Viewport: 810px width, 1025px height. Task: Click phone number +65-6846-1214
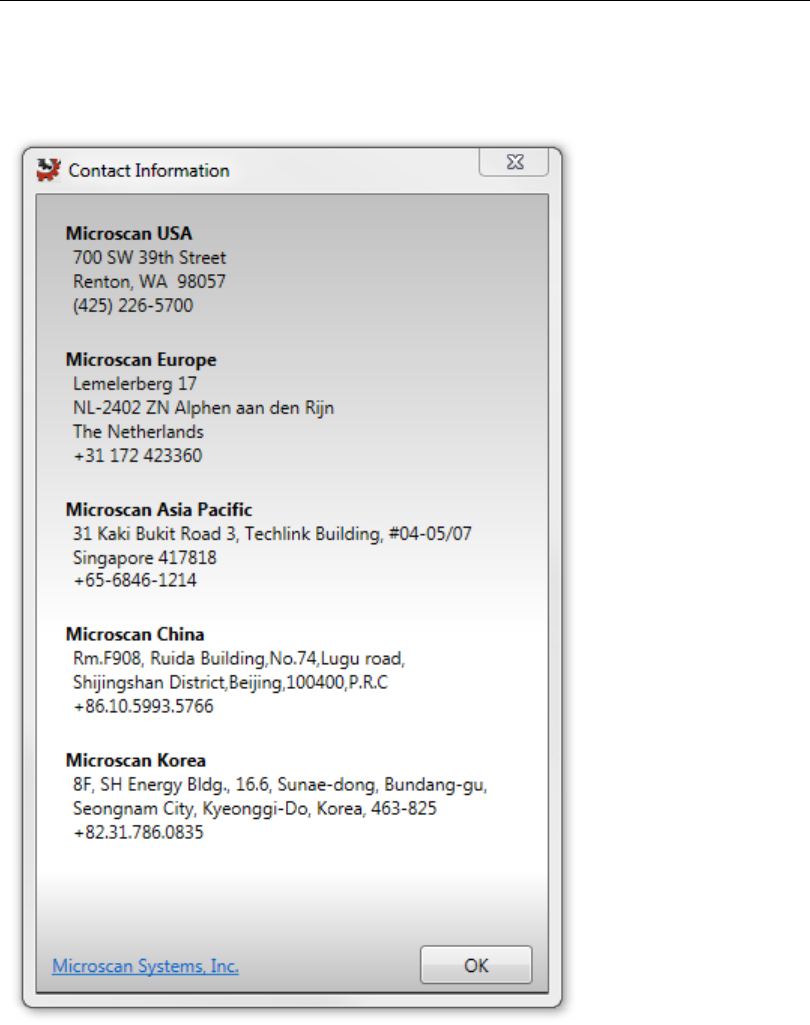coord(135,580)
